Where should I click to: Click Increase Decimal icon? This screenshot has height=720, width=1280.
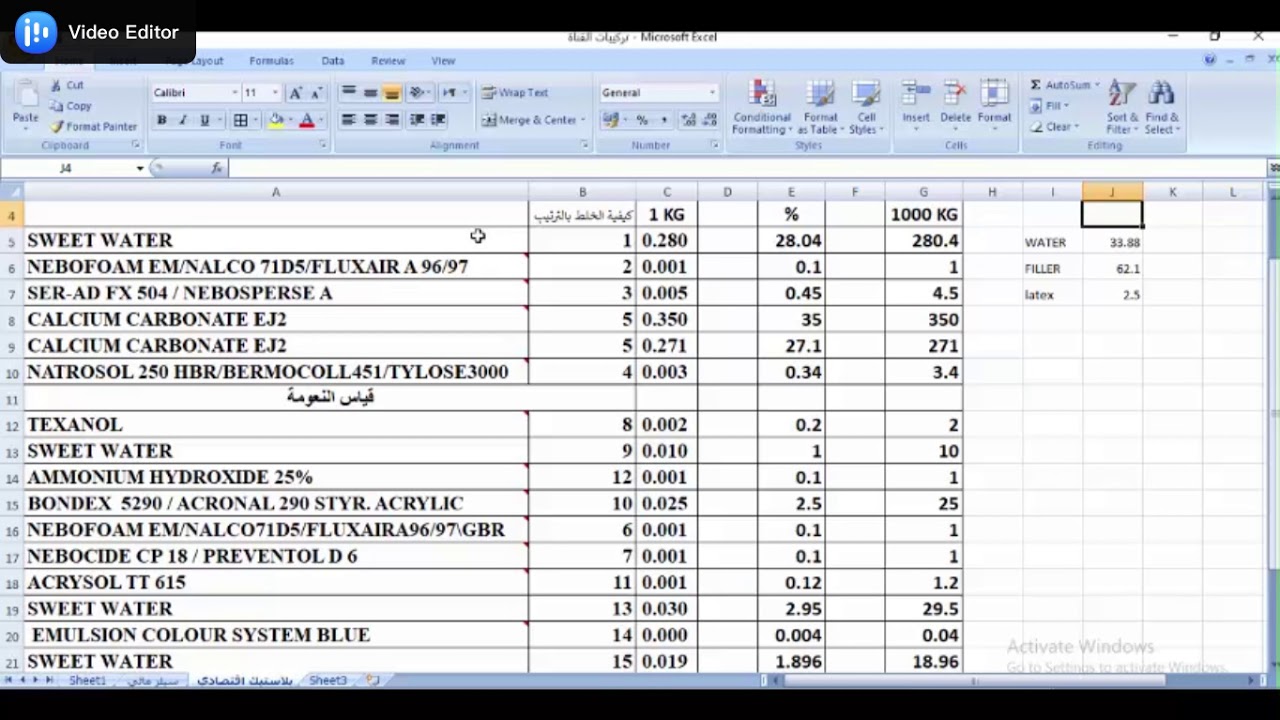[689, 120]
